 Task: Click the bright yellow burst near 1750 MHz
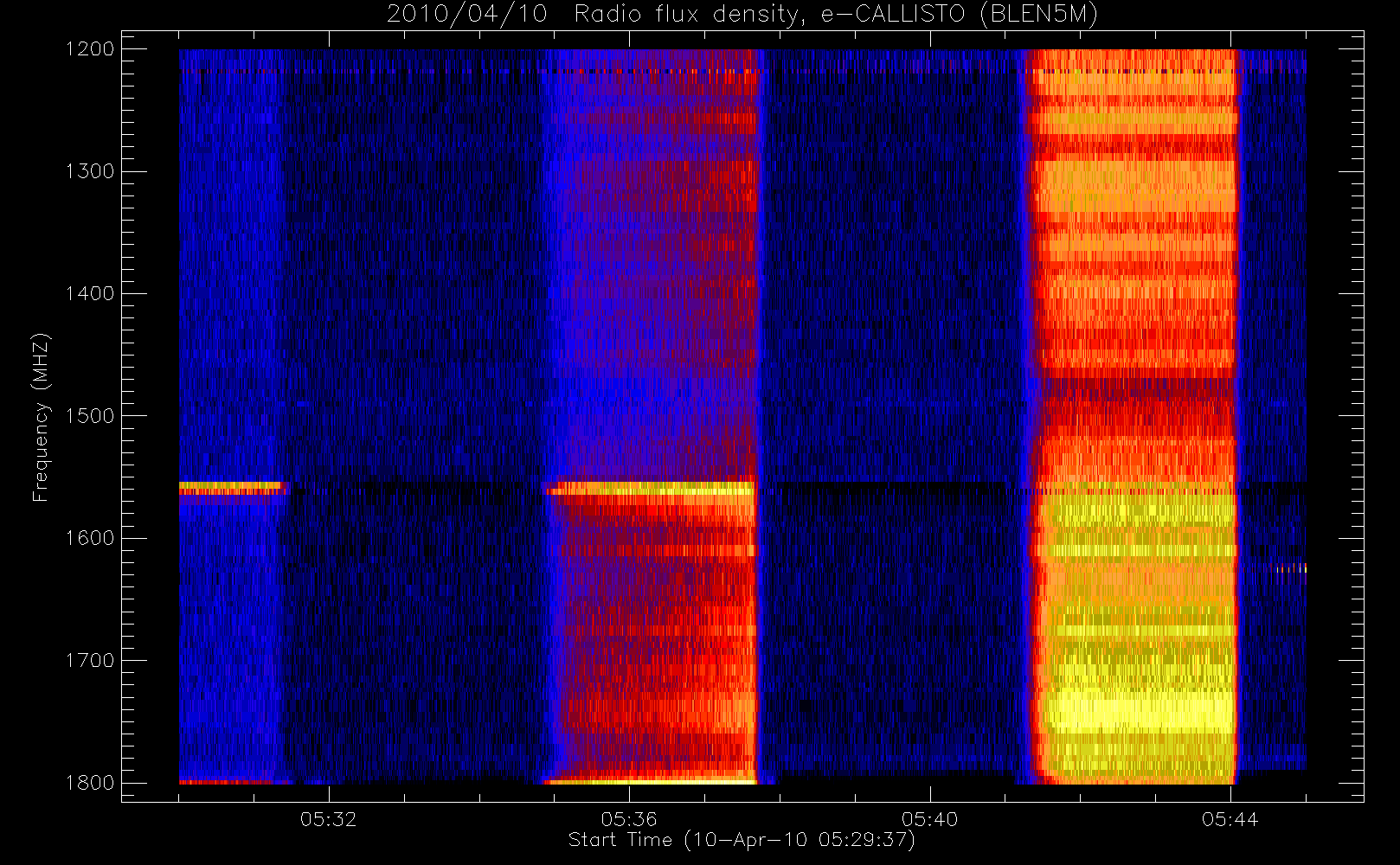[x=1138, y=709]
